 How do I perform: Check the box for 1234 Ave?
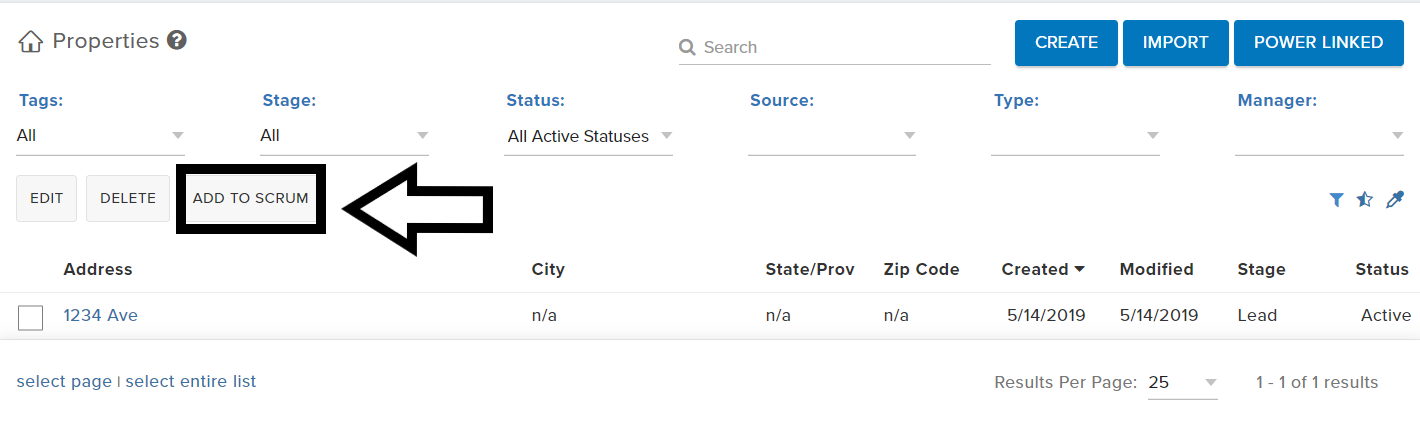coord(31,317)
